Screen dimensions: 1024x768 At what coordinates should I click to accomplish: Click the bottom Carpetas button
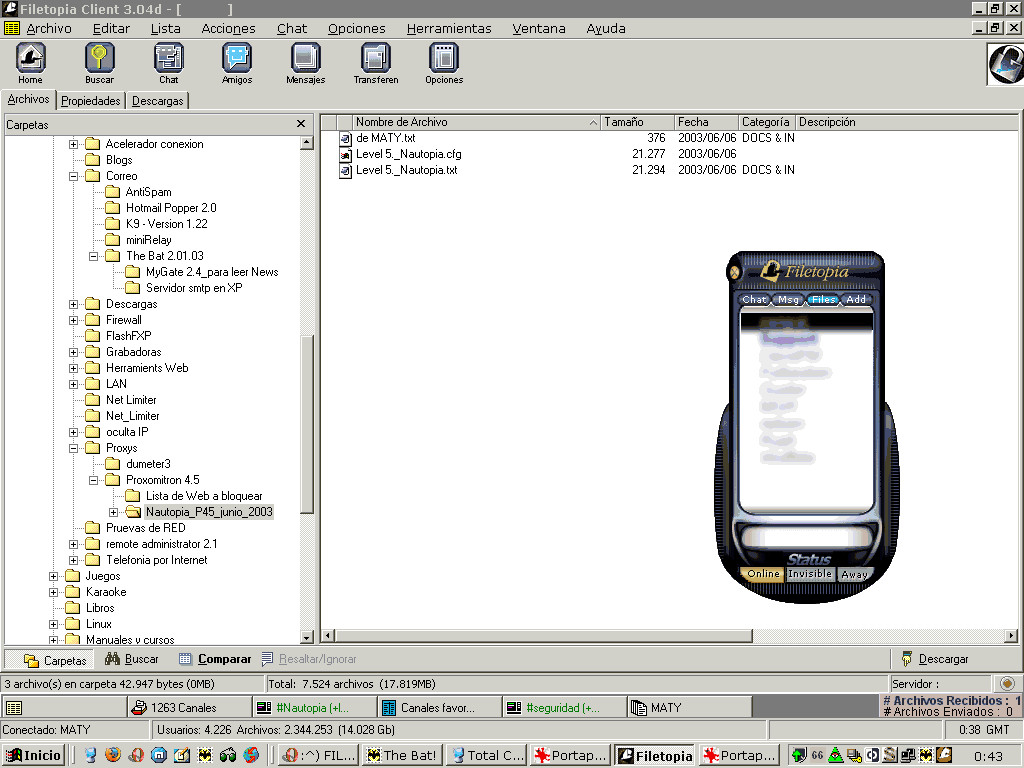pos(50,660)
